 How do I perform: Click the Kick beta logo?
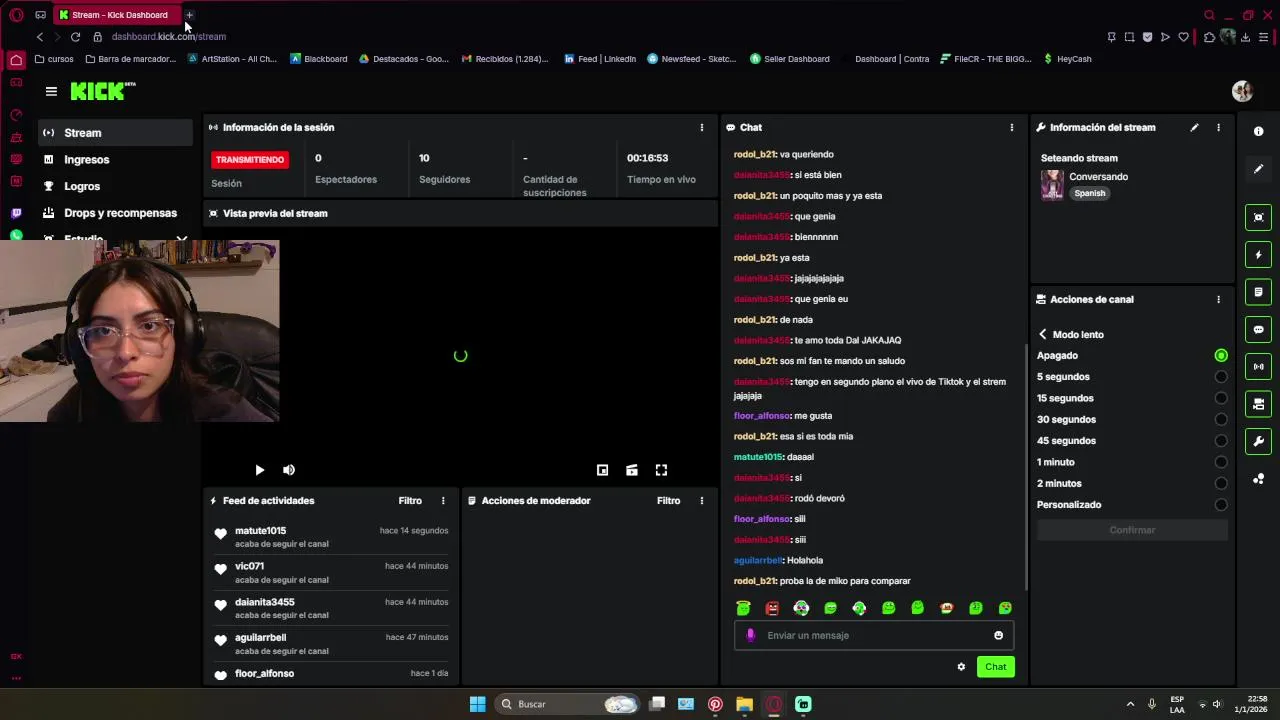coord(103,91)
